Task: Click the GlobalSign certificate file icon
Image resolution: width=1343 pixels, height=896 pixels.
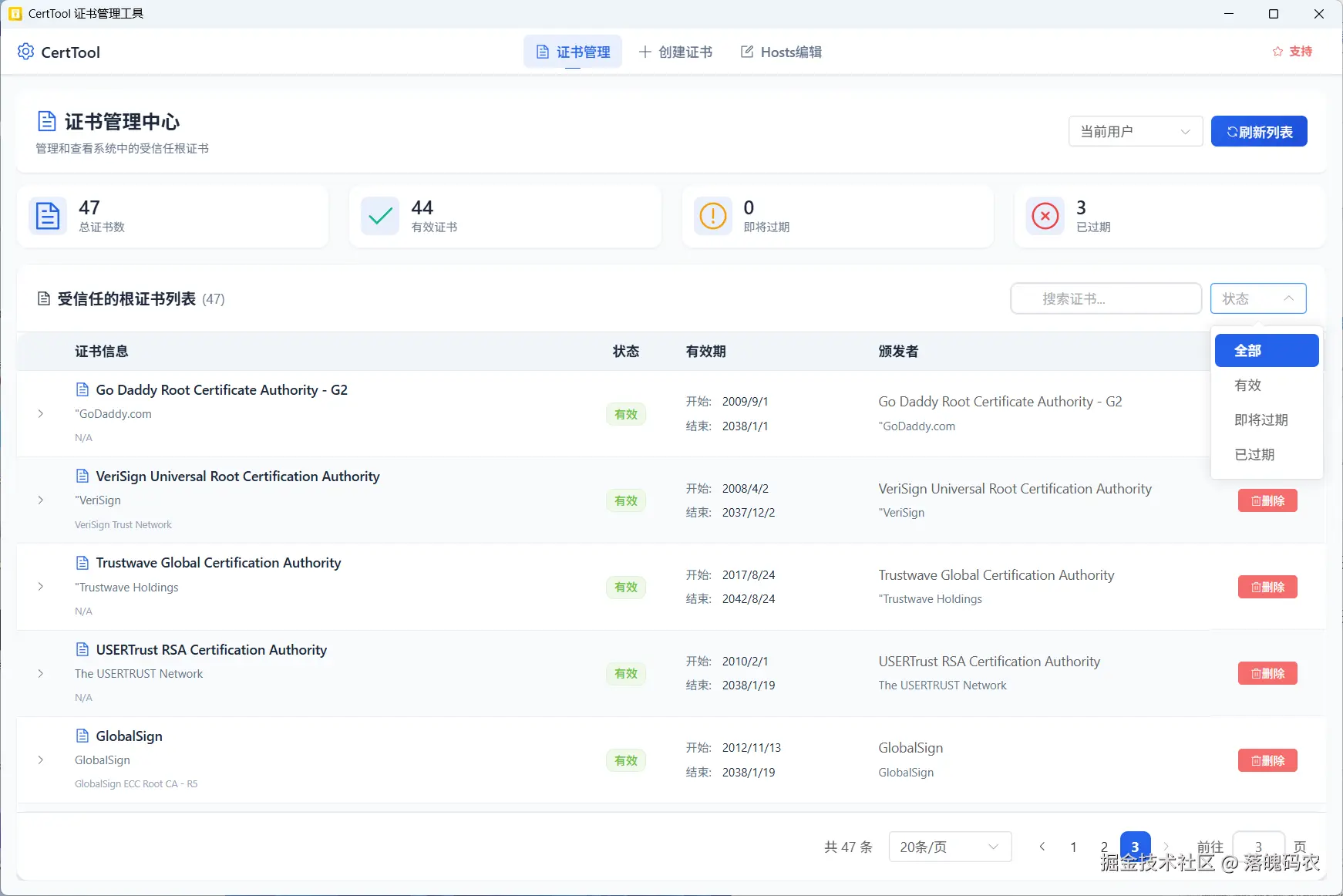Action: click(82, 736)
